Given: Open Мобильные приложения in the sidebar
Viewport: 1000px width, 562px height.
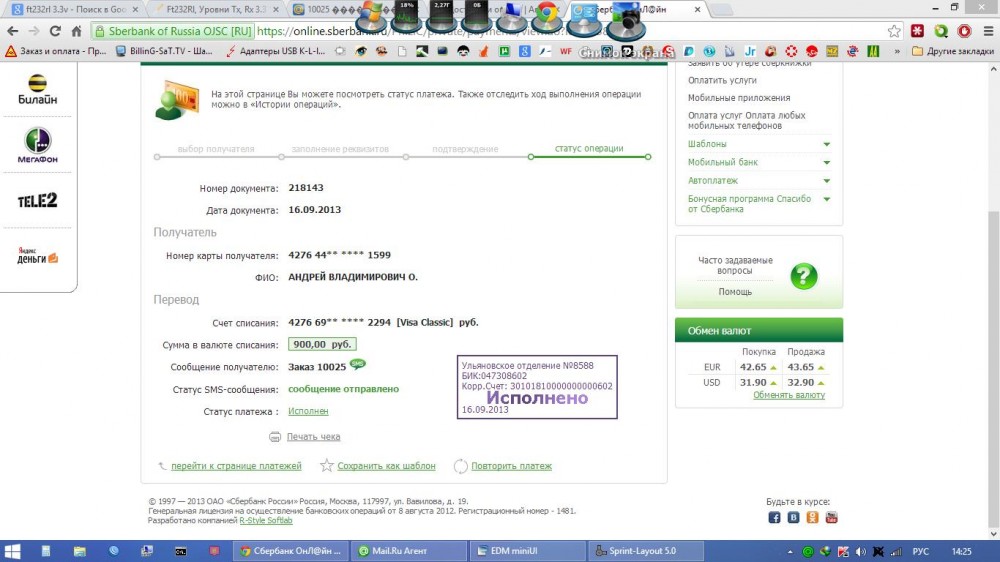Looking at the screenshot, I should tap(739, 98).
